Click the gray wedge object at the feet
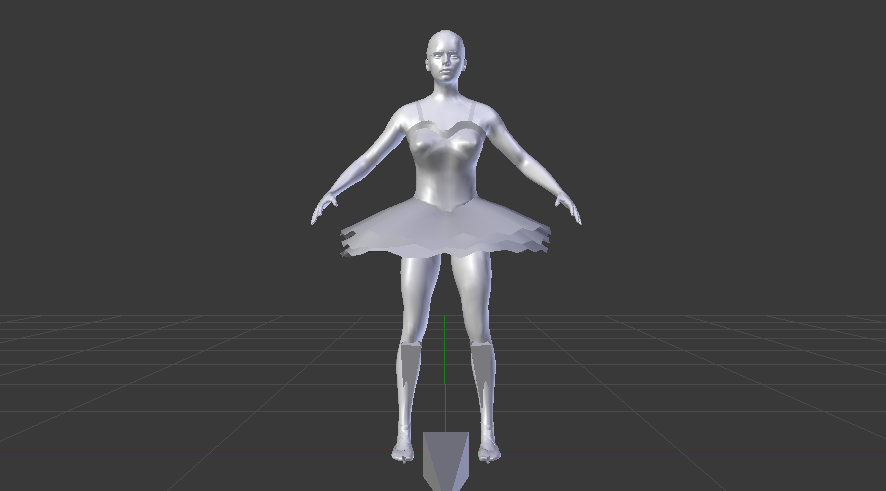The height and width of the screenshot is (491, 886). point(445,460)
